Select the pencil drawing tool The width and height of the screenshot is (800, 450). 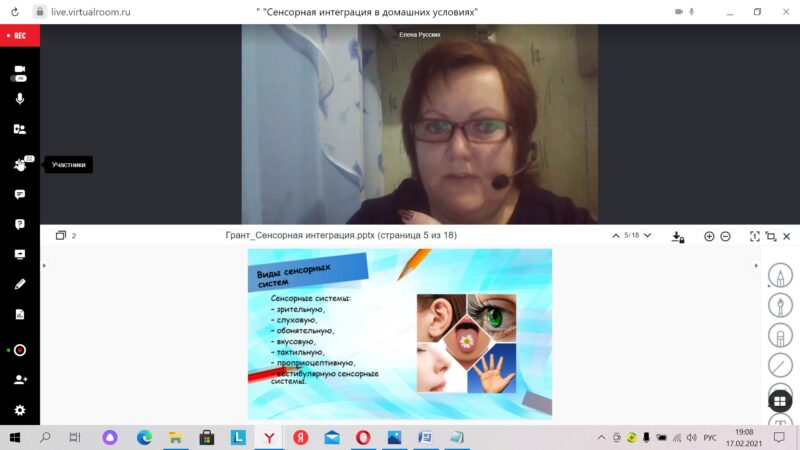[x=780, y=276]
